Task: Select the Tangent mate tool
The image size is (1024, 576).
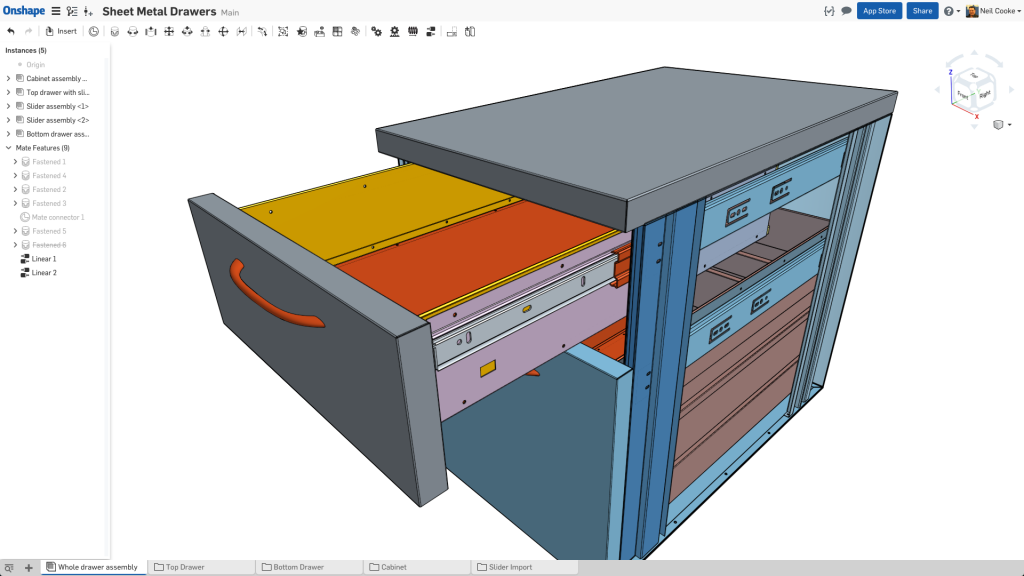Action: click(262, 31)
